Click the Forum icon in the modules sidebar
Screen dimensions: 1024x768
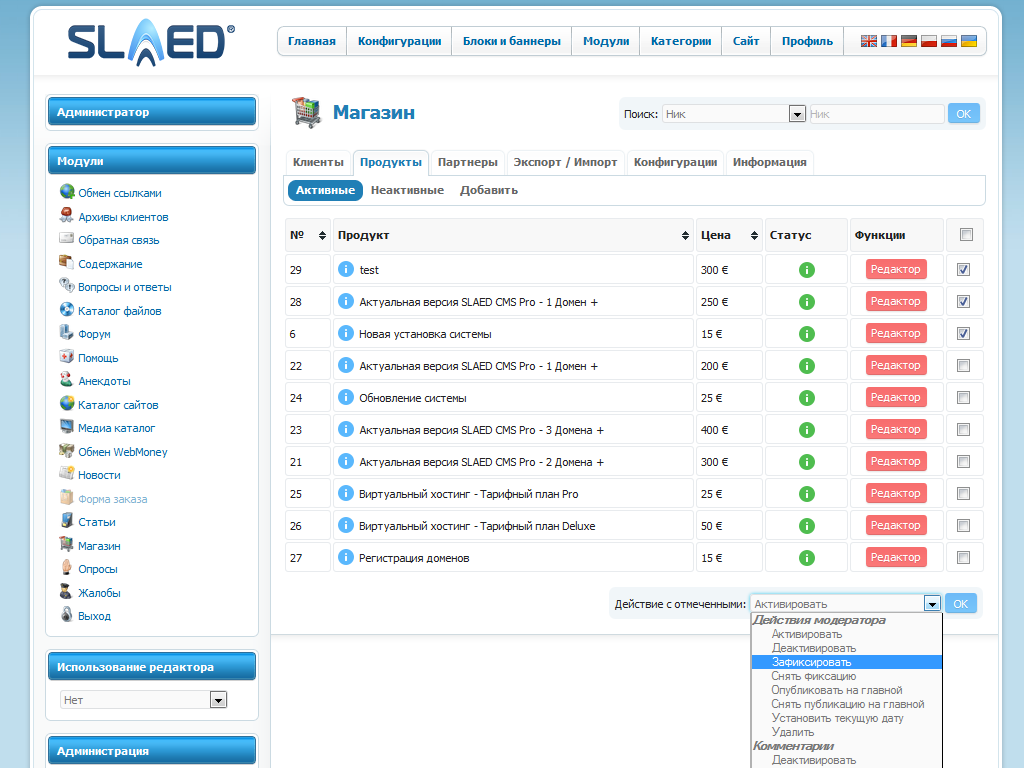coord(67,334)
